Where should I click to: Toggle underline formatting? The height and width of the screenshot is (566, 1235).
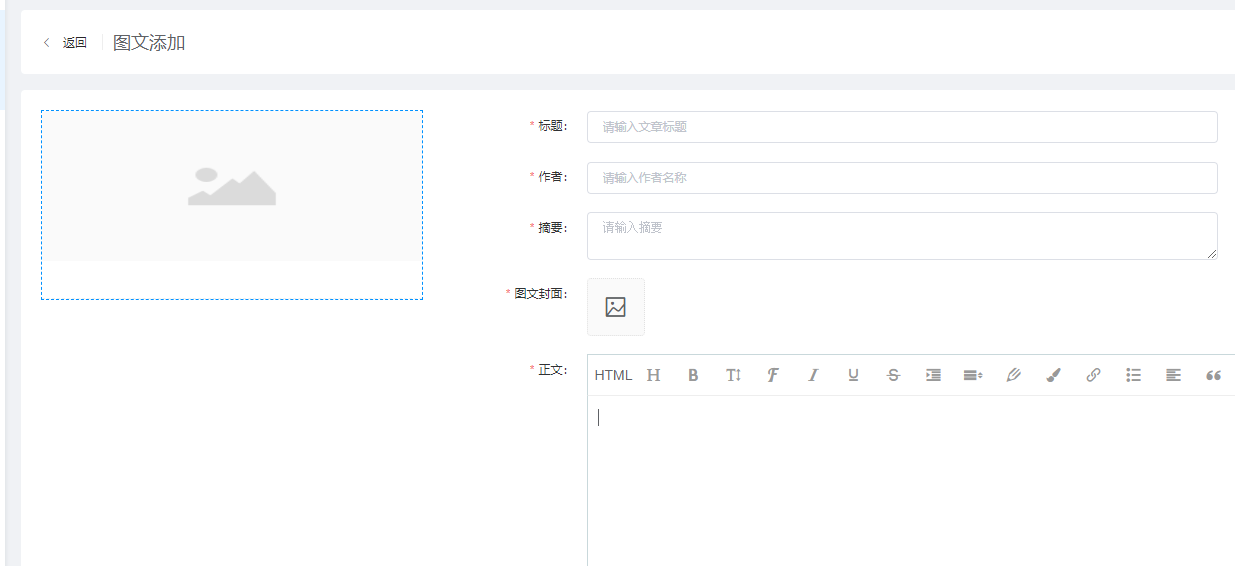coord(853,375)
